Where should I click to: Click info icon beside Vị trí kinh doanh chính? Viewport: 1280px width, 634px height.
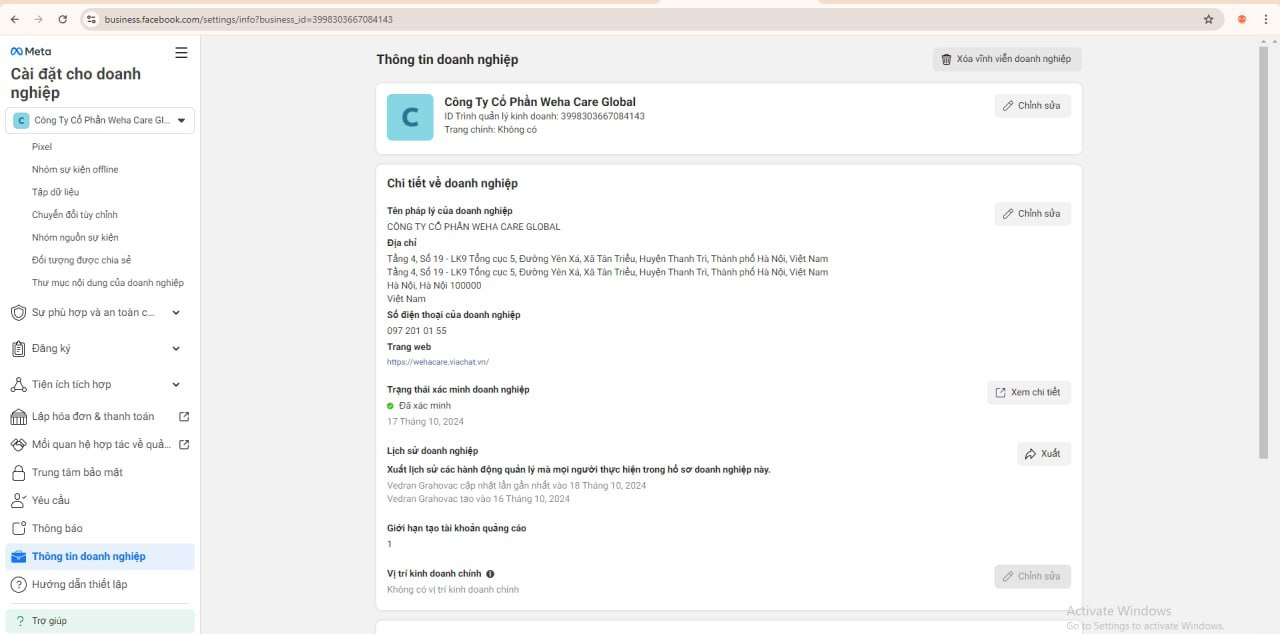pyautogui.click(x=490, y=574)
